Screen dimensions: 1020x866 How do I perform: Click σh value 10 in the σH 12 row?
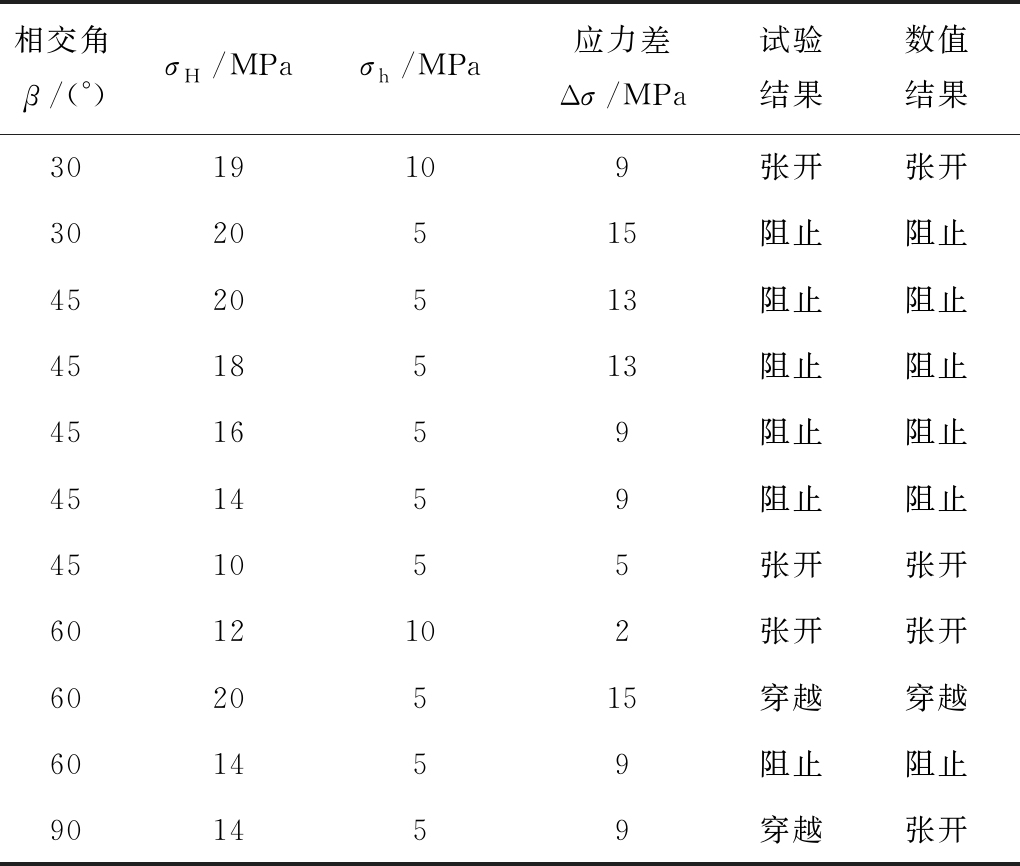point(420,631)
